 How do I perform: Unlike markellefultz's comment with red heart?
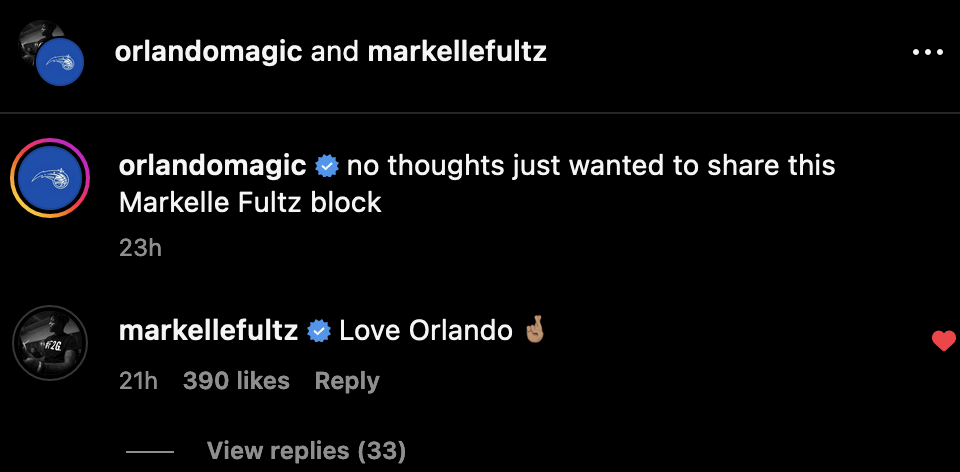click(943, 342)
